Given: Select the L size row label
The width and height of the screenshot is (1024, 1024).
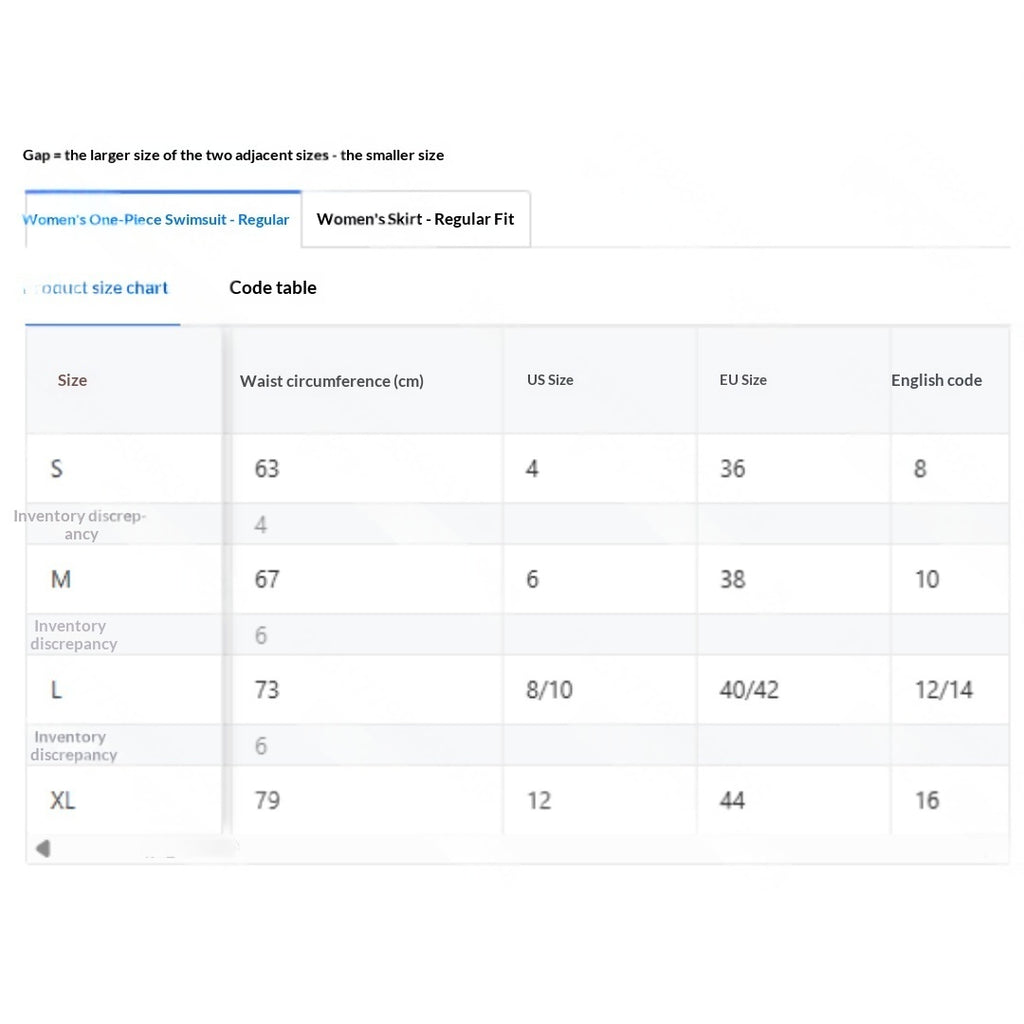Looking at the screenshot, I should pos(56,690).
